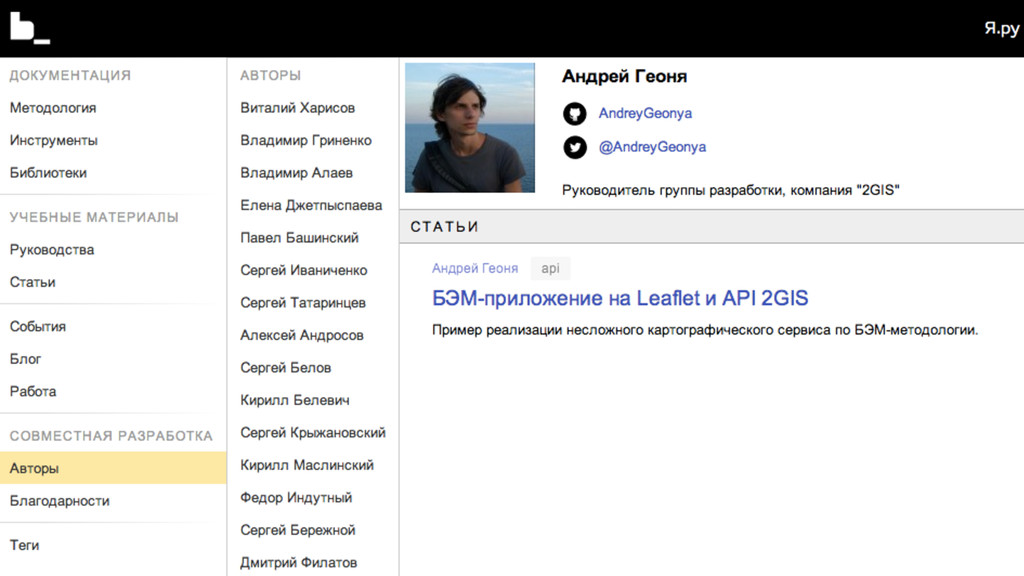
Task: Click the BEM logo in header
Action: pos(30,28)
